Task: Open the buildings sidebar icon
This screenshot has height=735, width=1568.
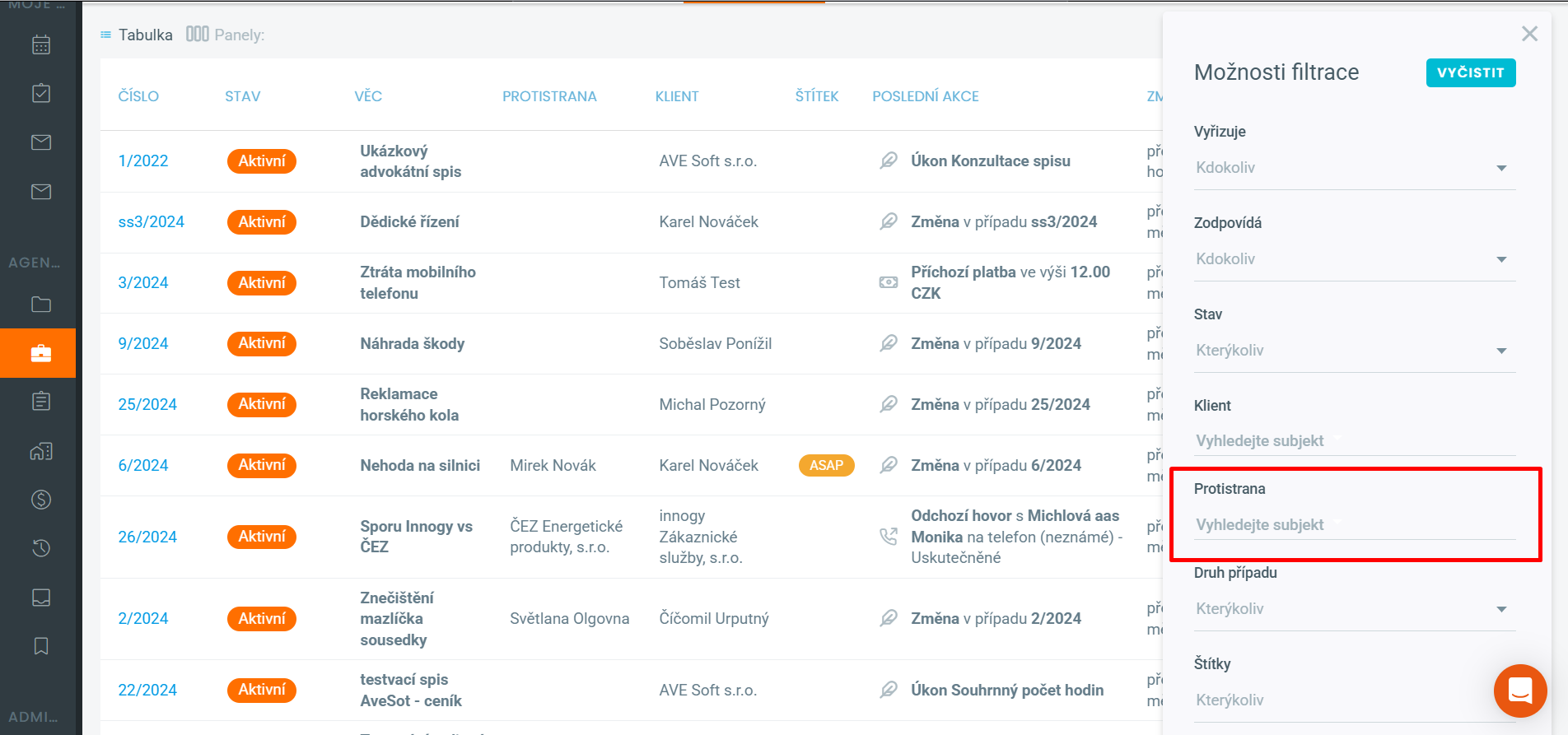Action: pos(41,451)
